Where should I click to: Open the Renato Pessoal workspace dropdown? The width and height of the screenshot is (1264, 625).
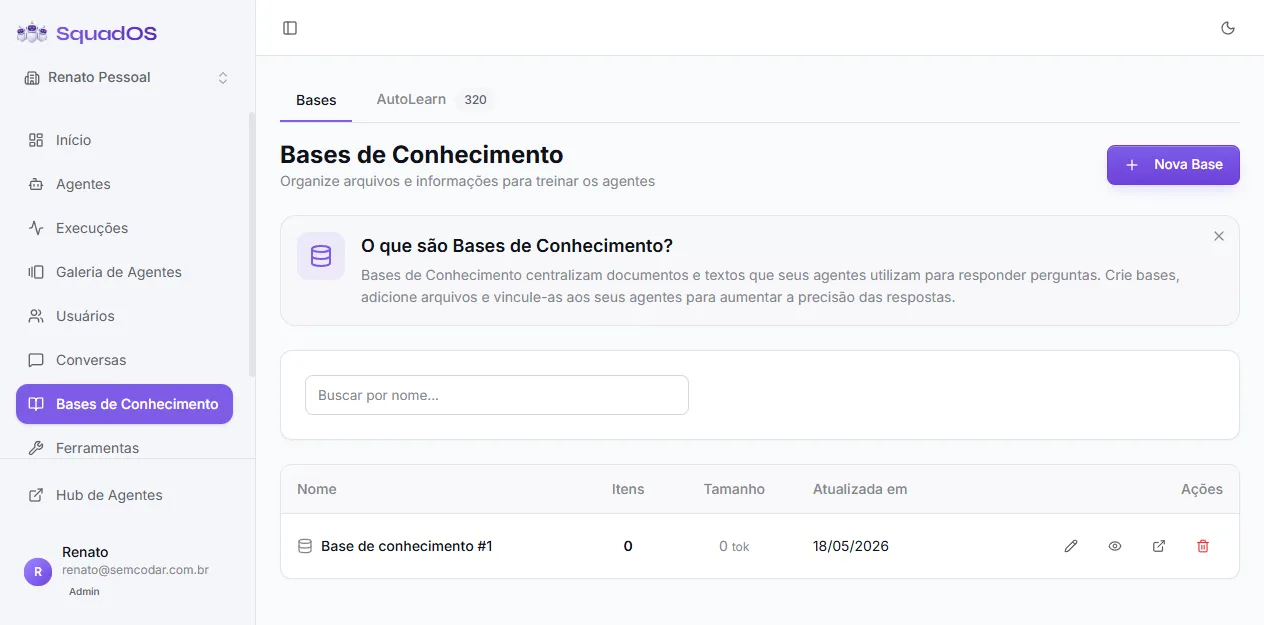coord(126,77)
